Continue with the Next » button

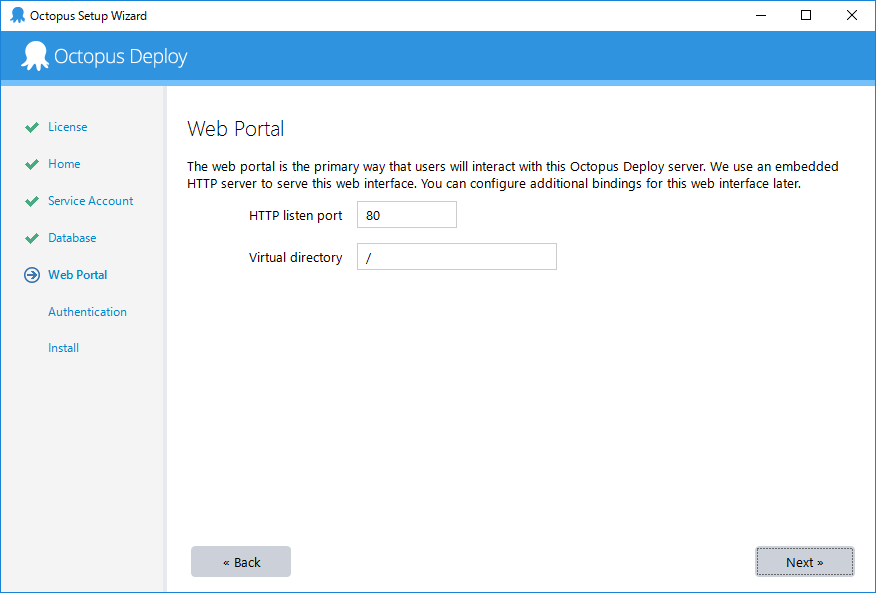pos(804,562)
